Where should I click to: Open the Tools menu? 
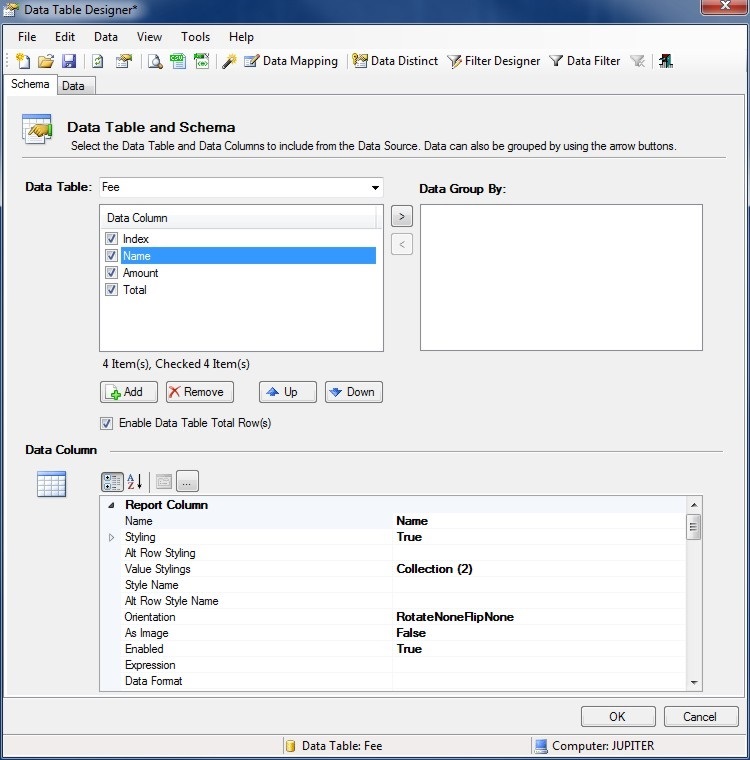pos(195,37)
